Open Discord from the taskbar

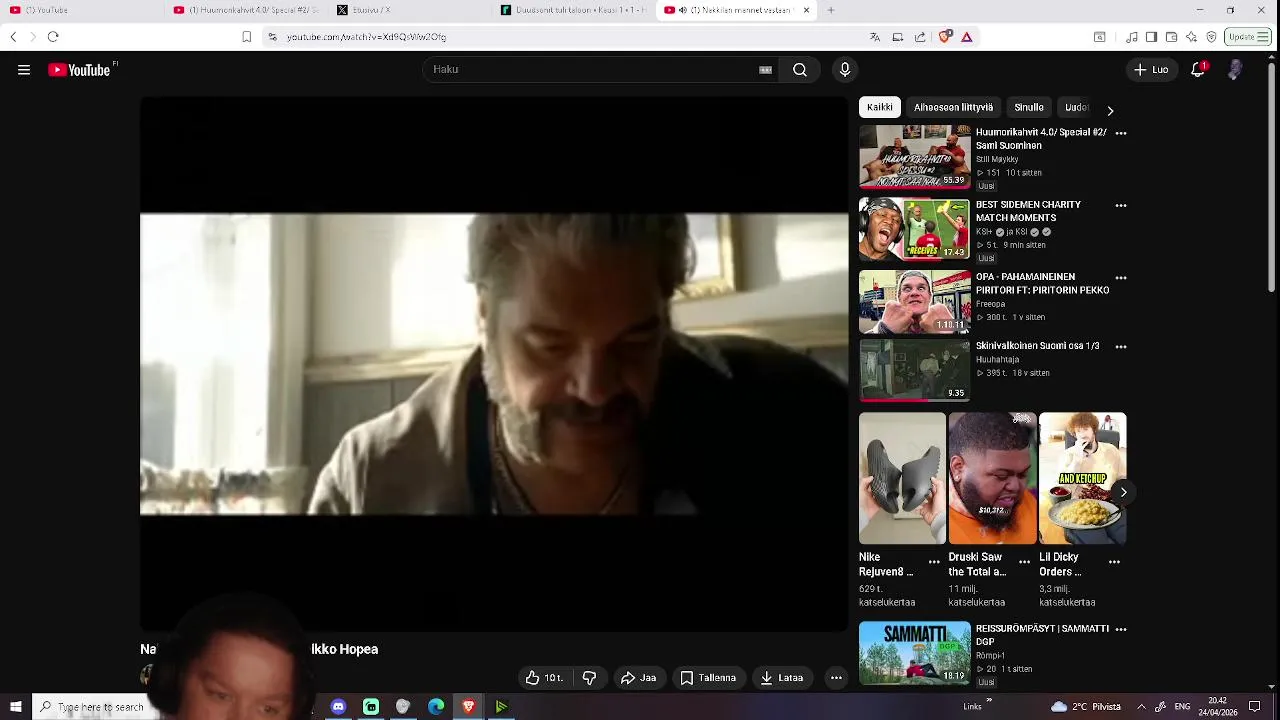[338, 707]
